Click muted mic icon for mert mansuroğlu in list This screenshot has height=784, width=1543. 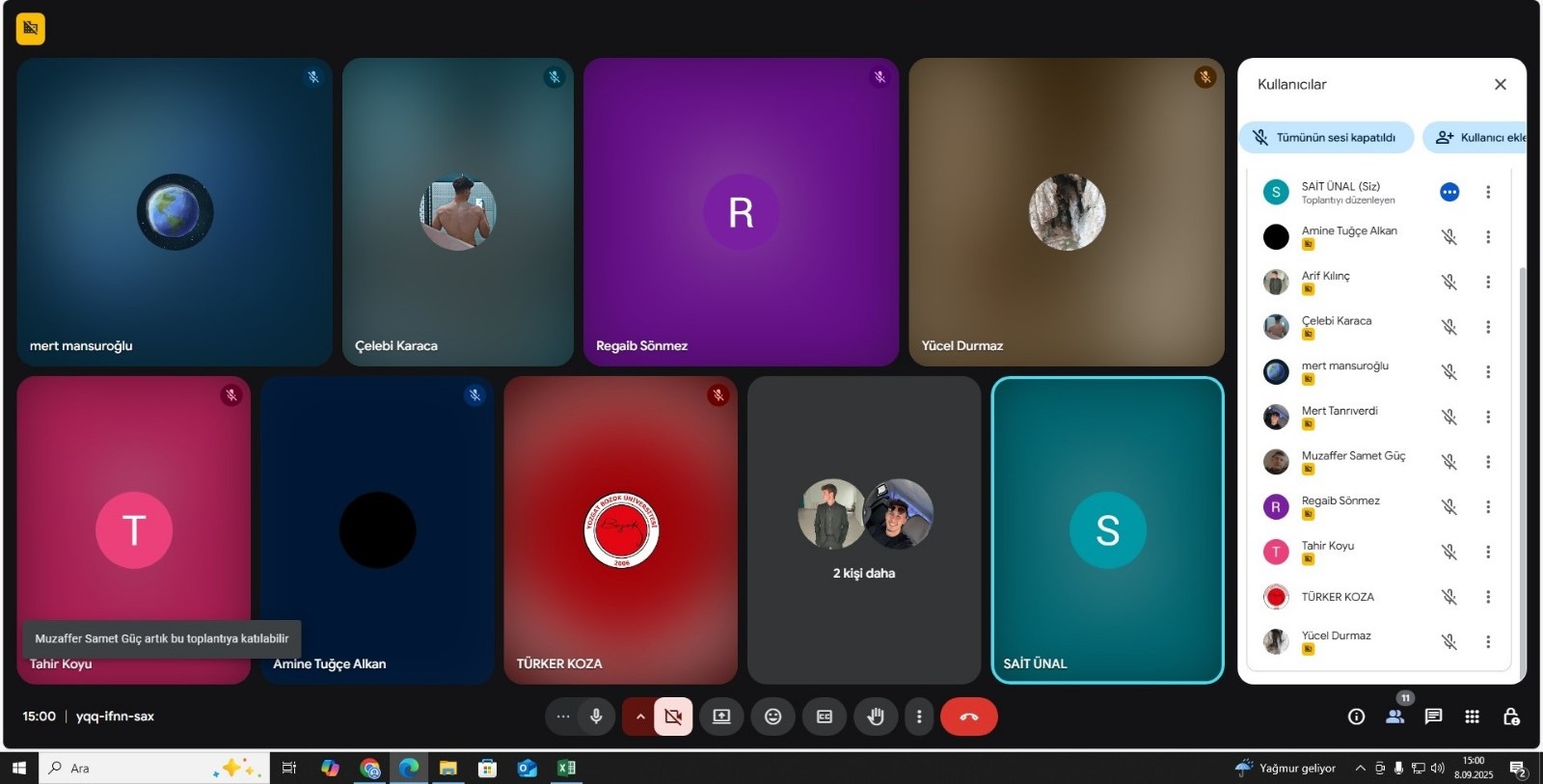(1448, 372)
